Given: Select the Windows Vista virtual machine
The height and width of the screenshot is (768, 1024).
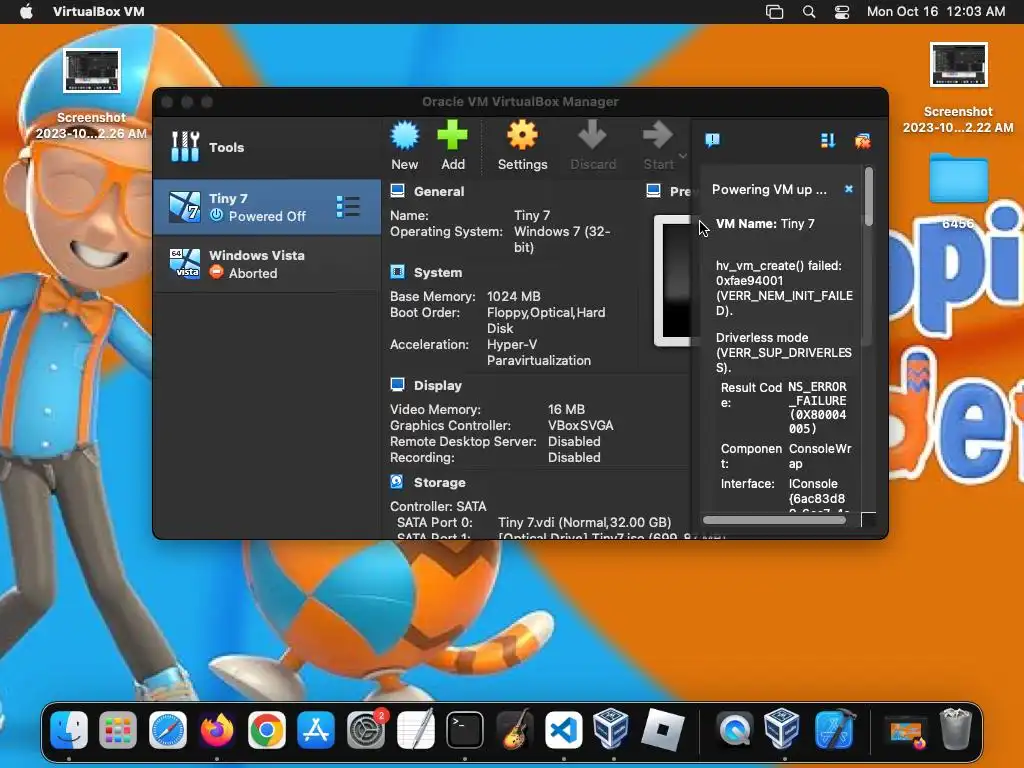Looking at the screenshot, I should tap(266, 264).
